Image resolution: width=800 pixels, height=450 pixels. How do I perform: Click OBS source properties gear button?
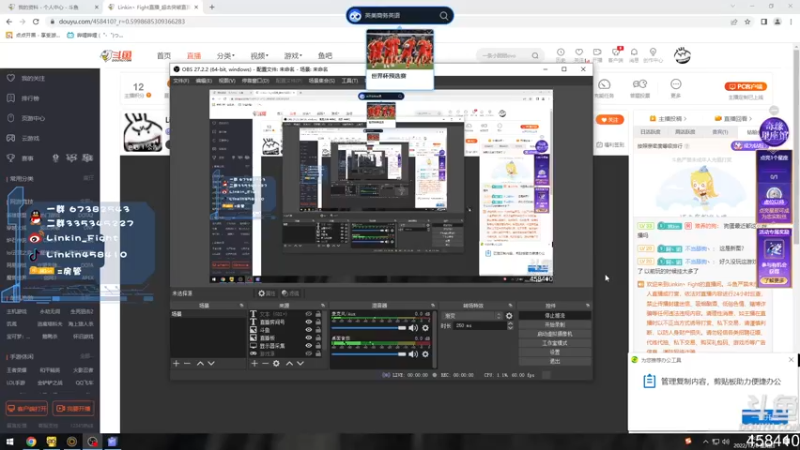point(266,293)
